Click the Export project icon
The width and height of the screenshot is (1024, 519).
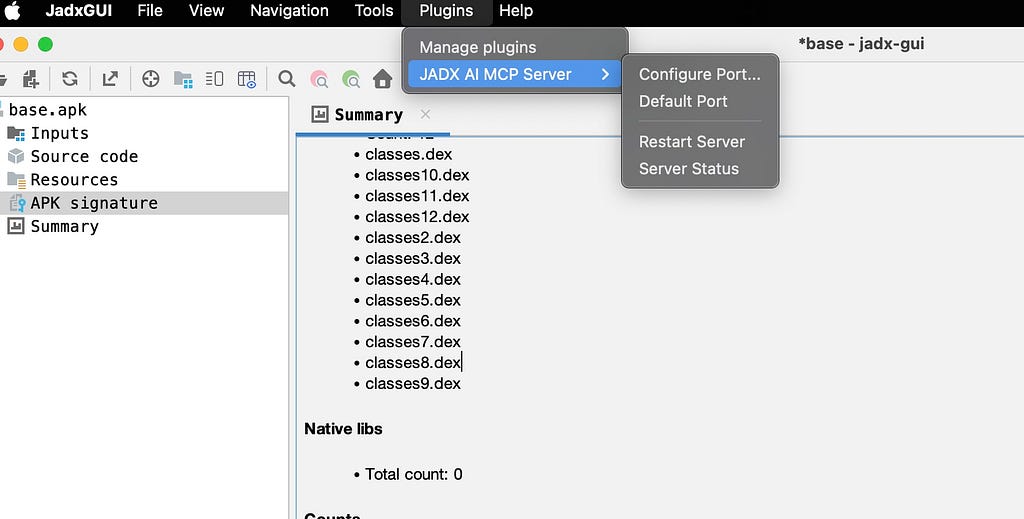point(110,79)
